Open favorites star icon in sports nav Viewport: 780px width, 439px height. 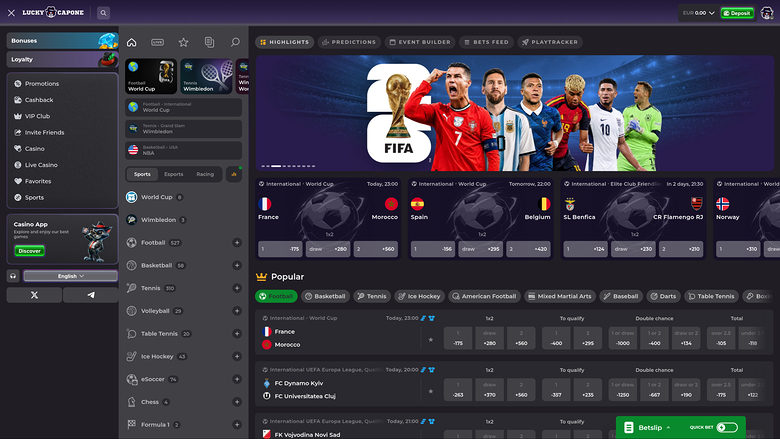[184, 42]
